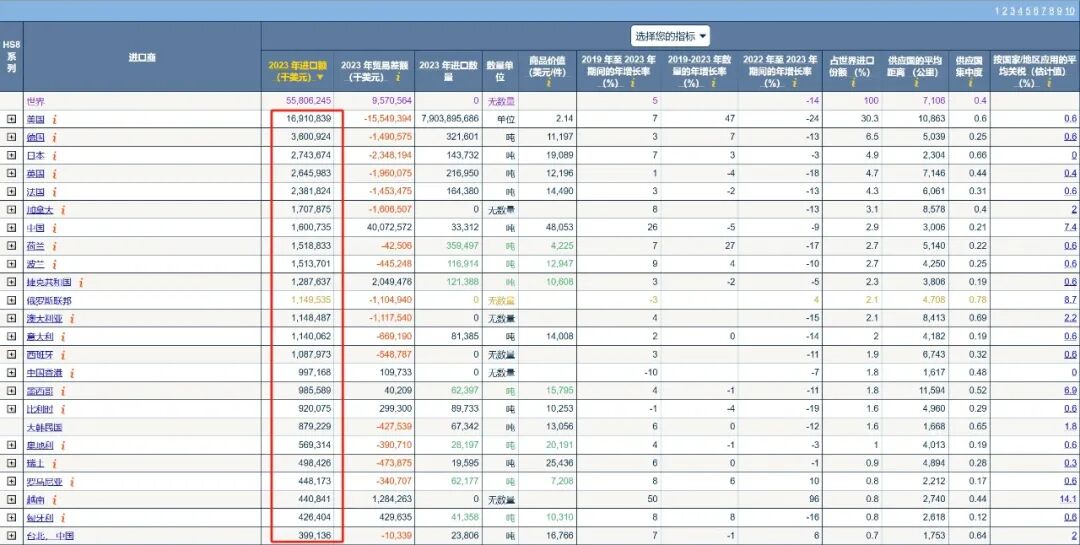1080x545 pixels.
Task: Expand the 俄罗斯联邦 row
Action: pyautogui.click(x=11, y=300)
